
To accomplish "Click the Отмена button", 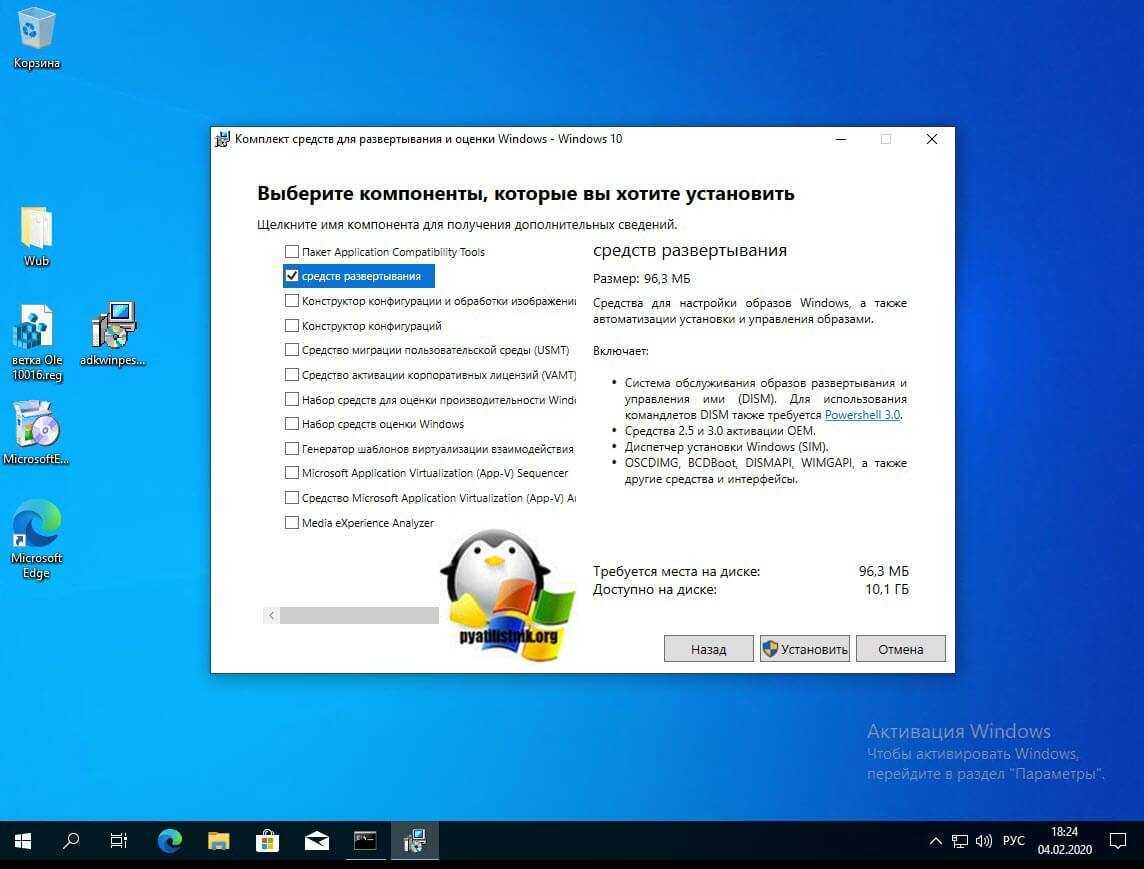I will pyautogui.click(x=900, y=649).
